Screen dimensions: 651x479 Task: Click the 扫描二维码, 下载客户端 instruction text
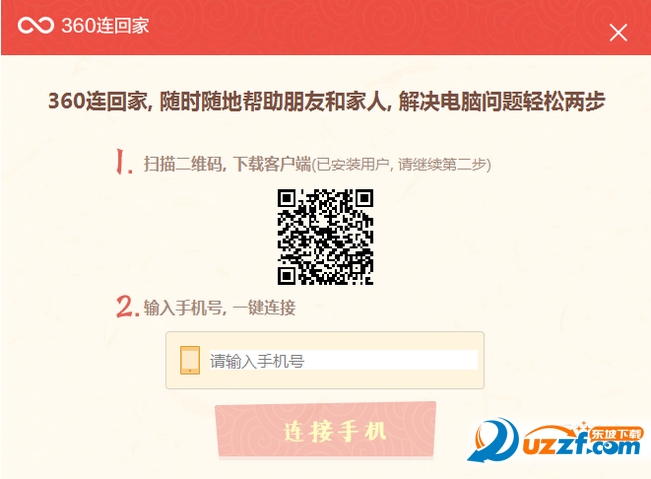click(x=227, y=164)
